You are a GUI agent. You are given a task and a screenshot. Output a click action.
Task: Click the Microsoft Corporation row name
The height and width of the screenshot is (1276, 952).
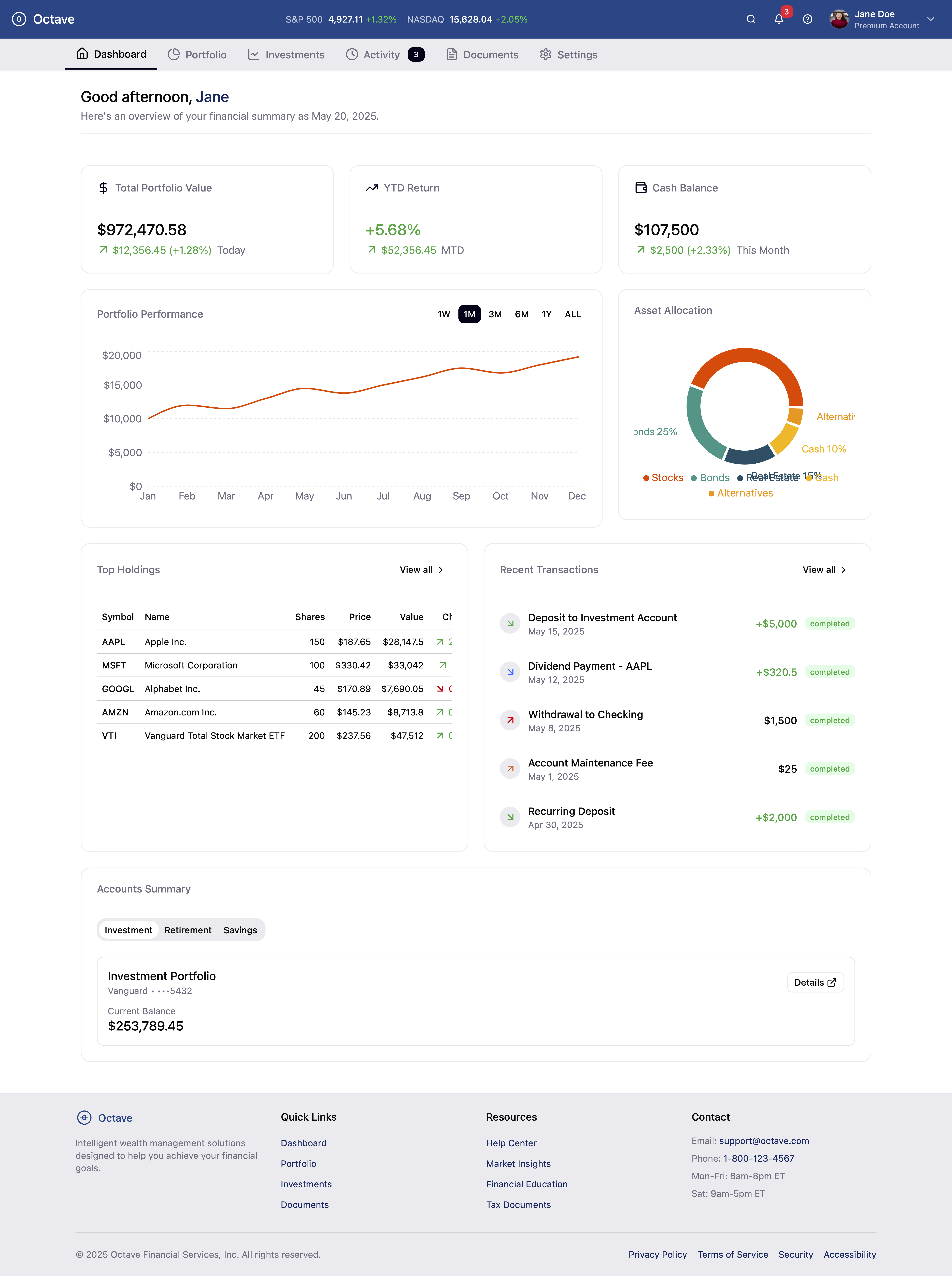pyautogui.click(x=191, y=665)
